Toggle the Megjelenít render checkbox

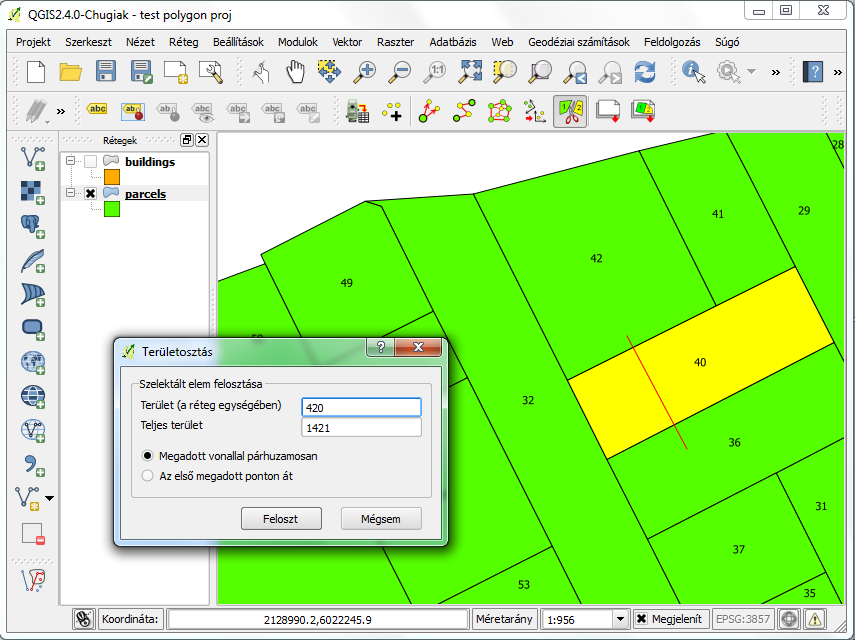pyautogui.click(x=642, y=619)
